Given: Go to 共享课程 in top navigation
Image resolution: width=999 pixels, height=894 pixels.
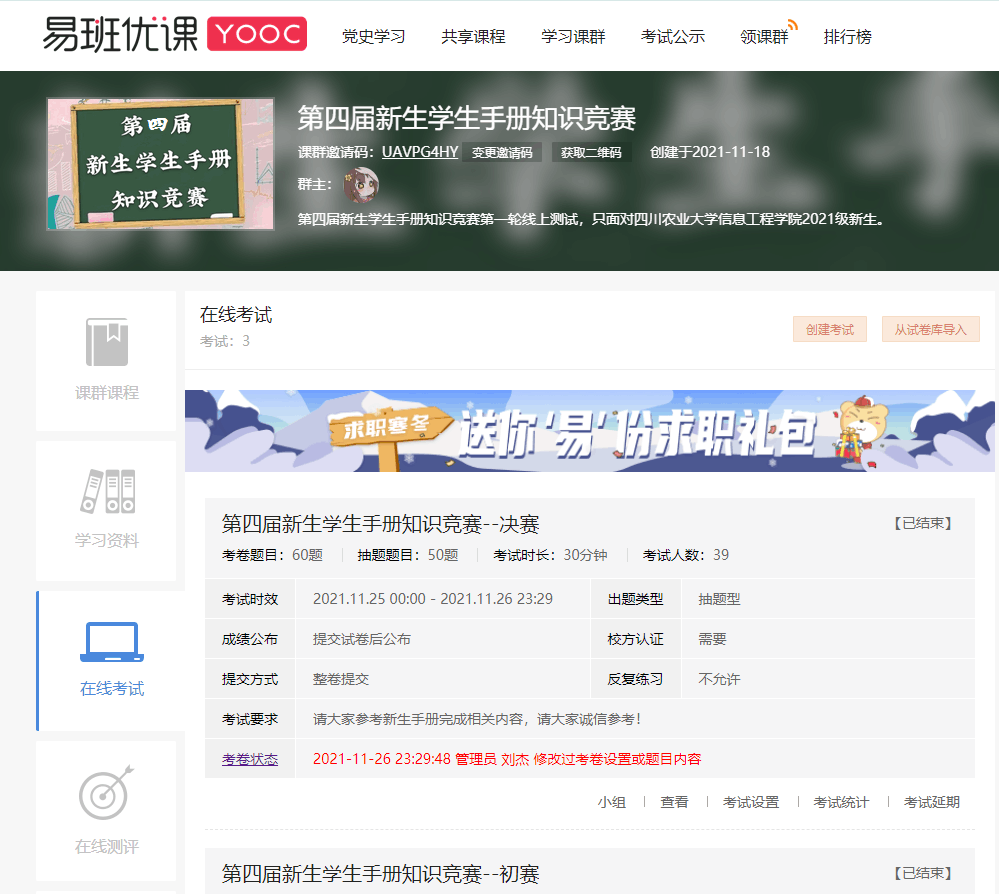Looking at the screenshot, I should pos(473,37).
